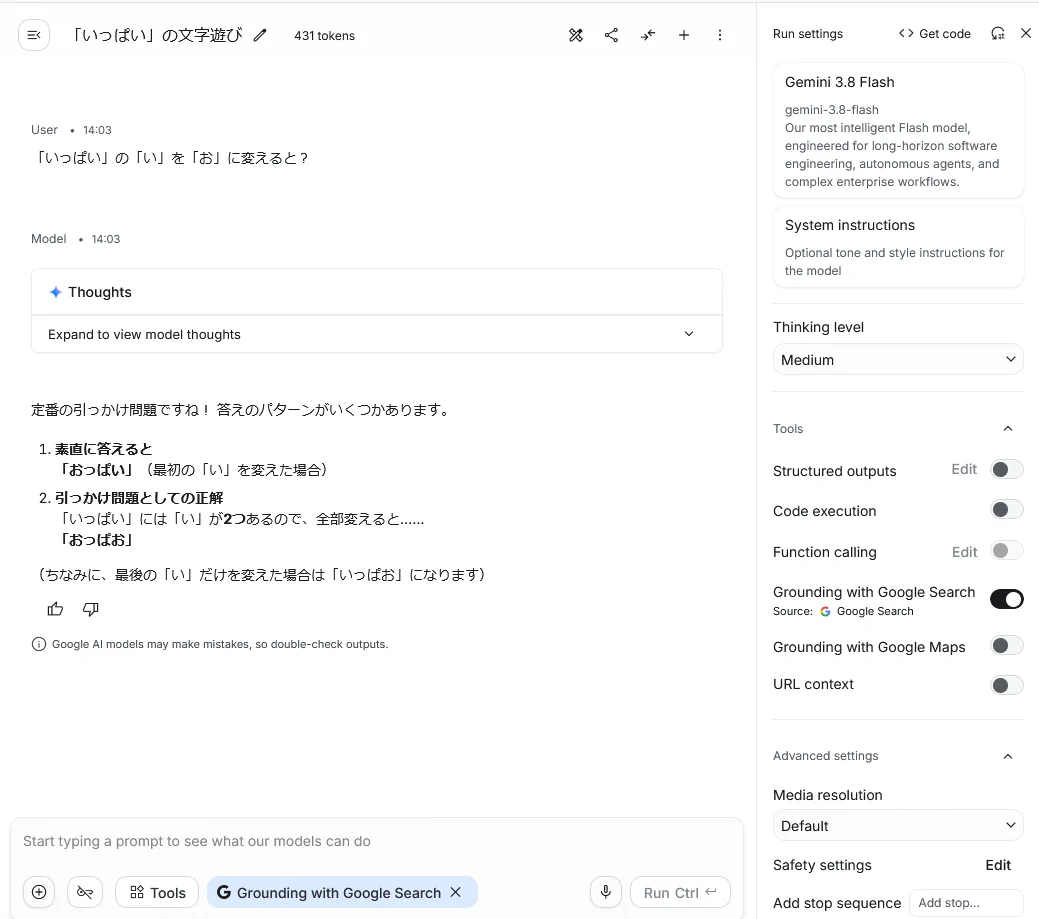
Task: Click the Run Ctrl button
Action: pyautogui.click(x=680, y=892)
